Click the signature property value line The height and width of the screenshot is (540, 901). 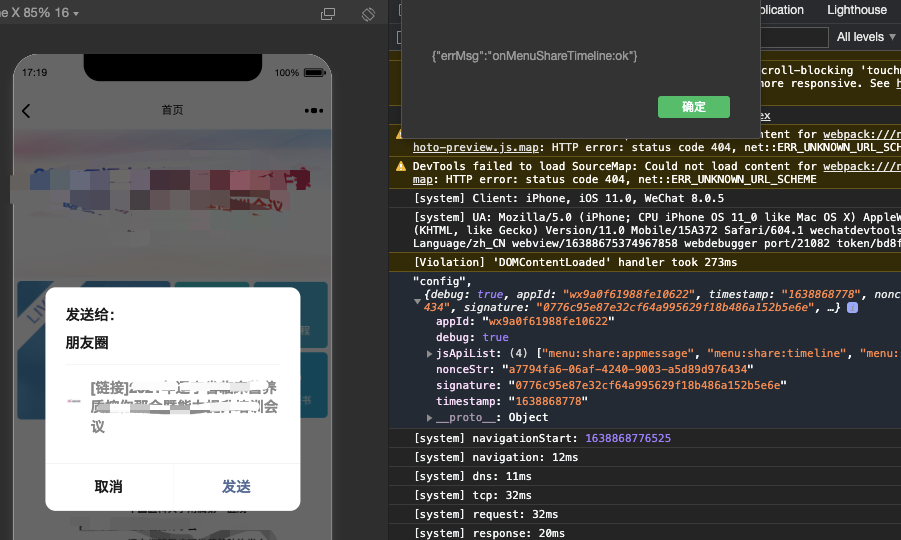pyautogui.click(x=611, y=385)
